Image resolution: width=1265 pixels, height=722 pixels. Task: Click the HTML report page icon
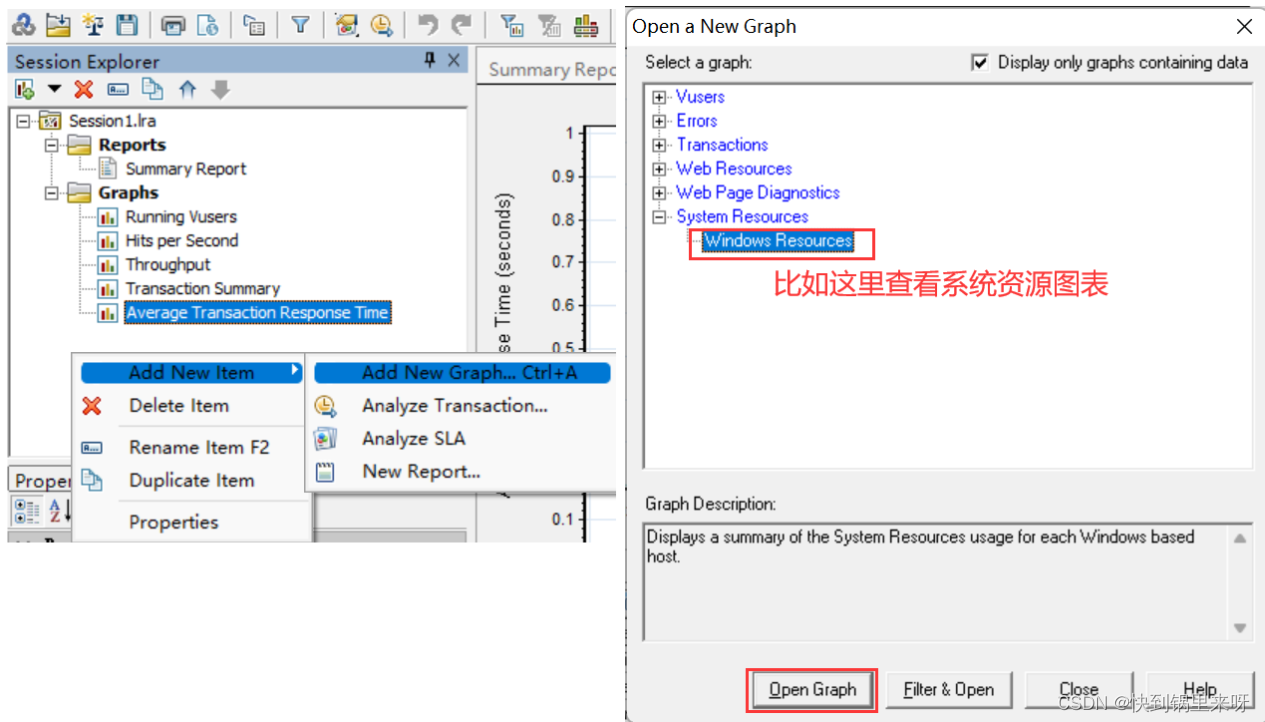click(207, 25)
